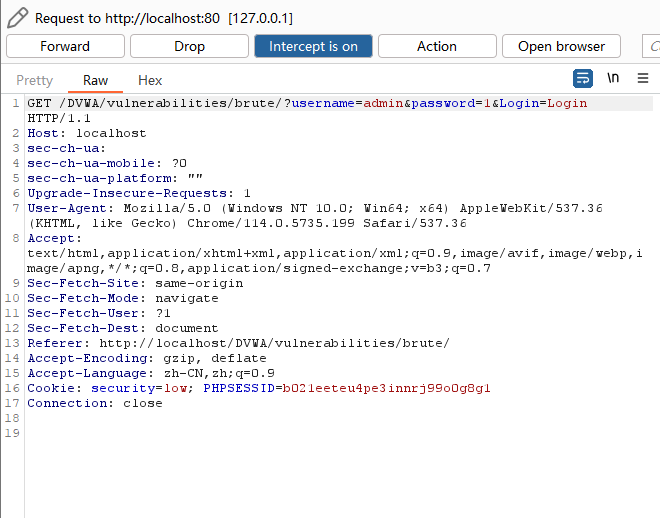This screenshot has height=518, width=660.
Task: Click the Sec-Fetch-Mode header
Action: coord(123,298)
